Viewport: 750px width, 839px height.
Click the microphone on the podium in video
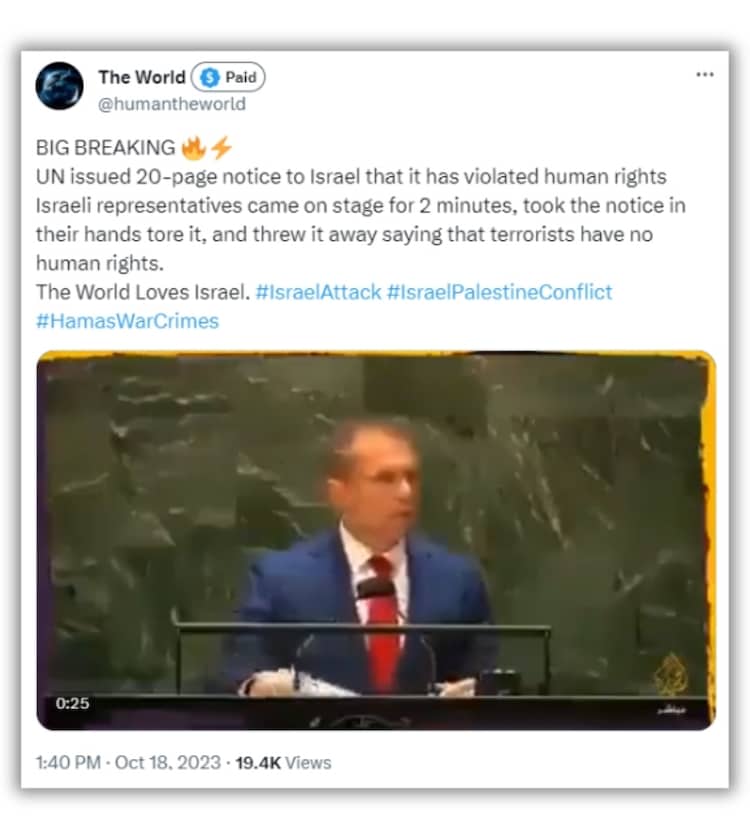pyautogui.click(x=375, y=589)
